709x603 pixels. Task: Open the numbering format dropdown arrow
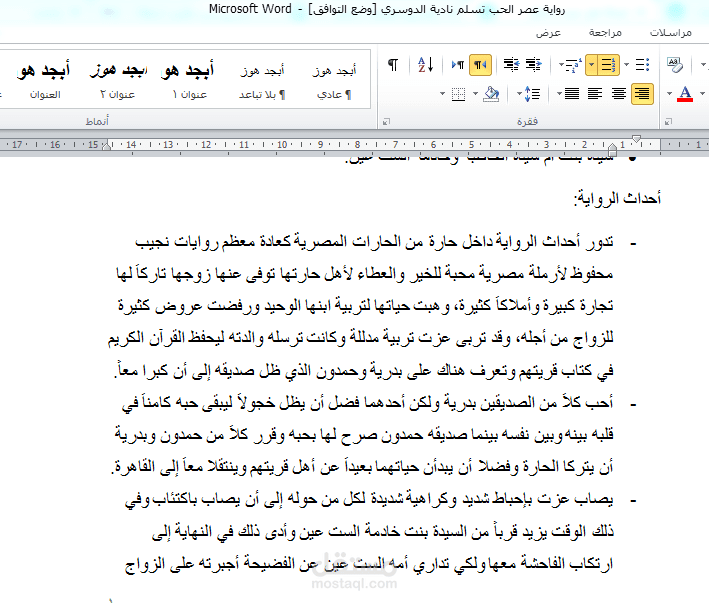click(x=591, y=66)
